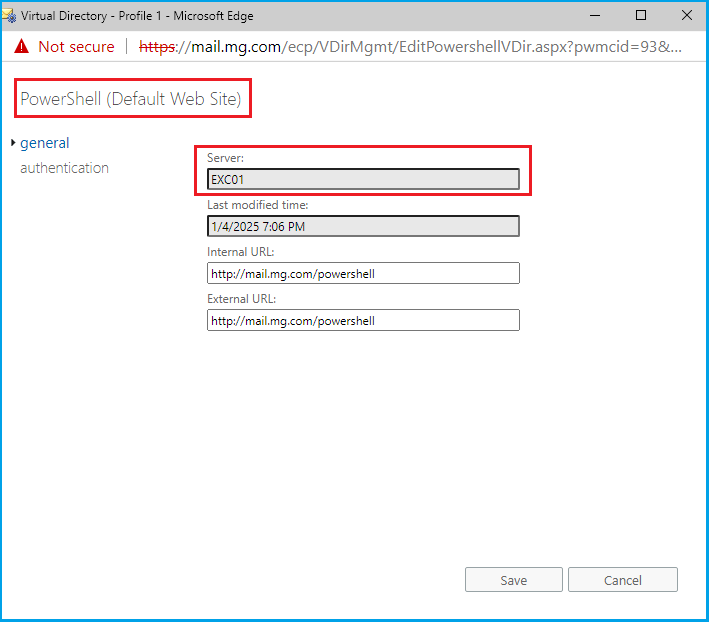Click the Virtual Directory window icon in title bar
Viewport: 709px width, 623px height.
click(x=11, y=15)
